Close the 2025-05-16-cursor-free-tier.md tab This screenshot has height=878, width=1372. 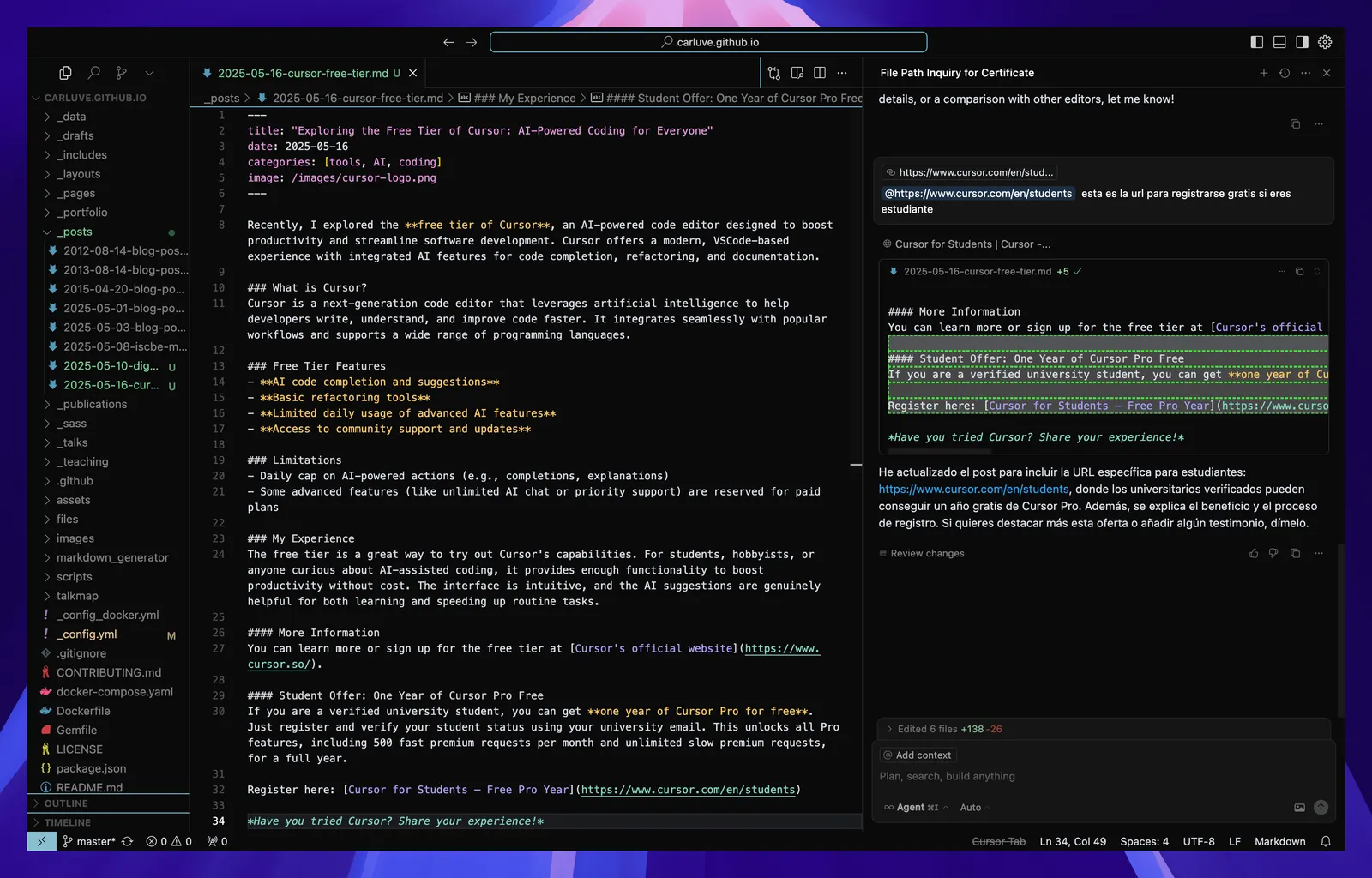413,73
